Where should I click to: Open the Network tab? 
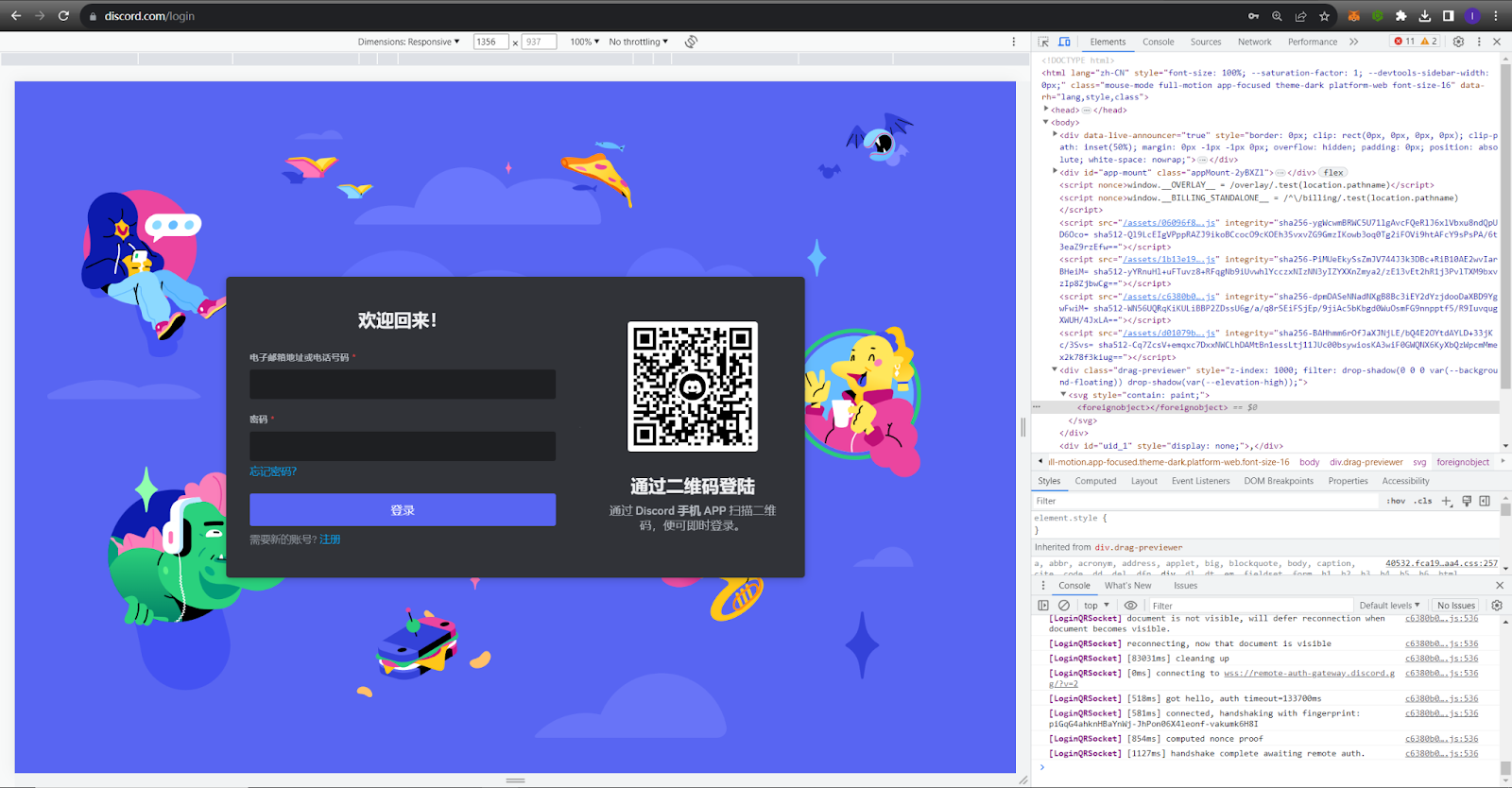1254,42
